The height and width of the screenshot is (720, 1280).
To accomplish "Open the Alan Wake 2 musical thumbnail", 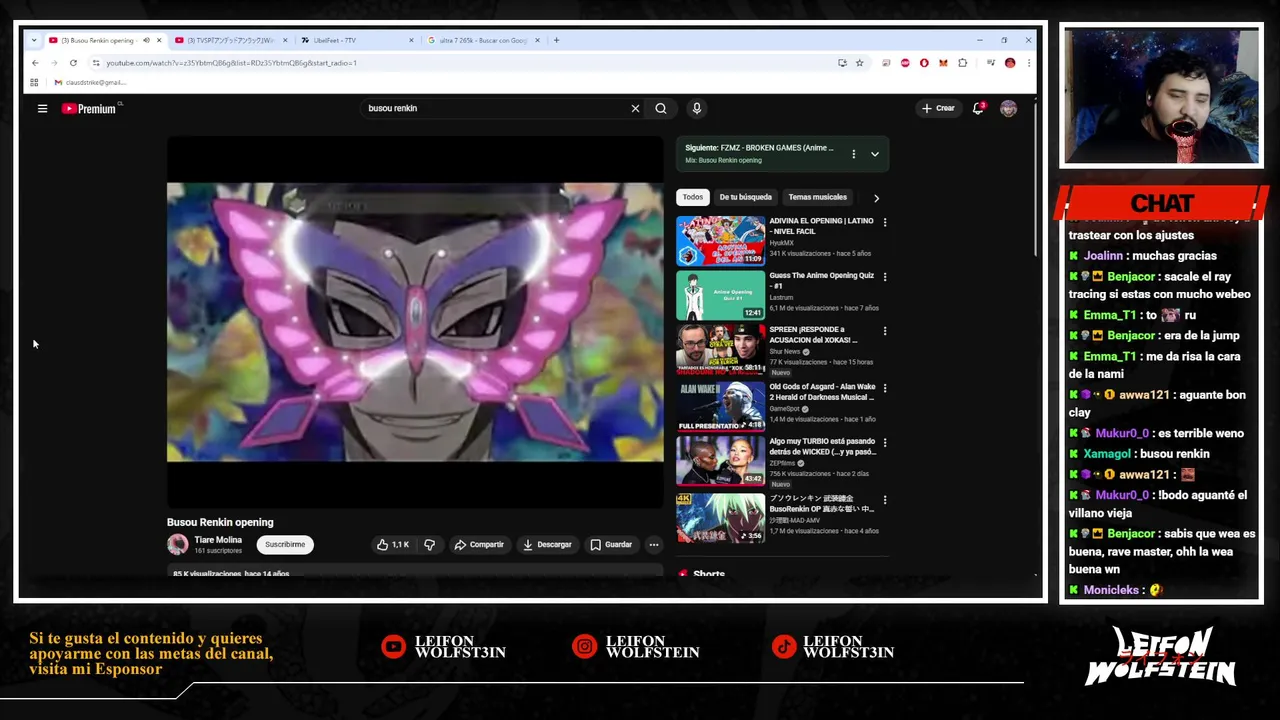I will coord(720,406).
